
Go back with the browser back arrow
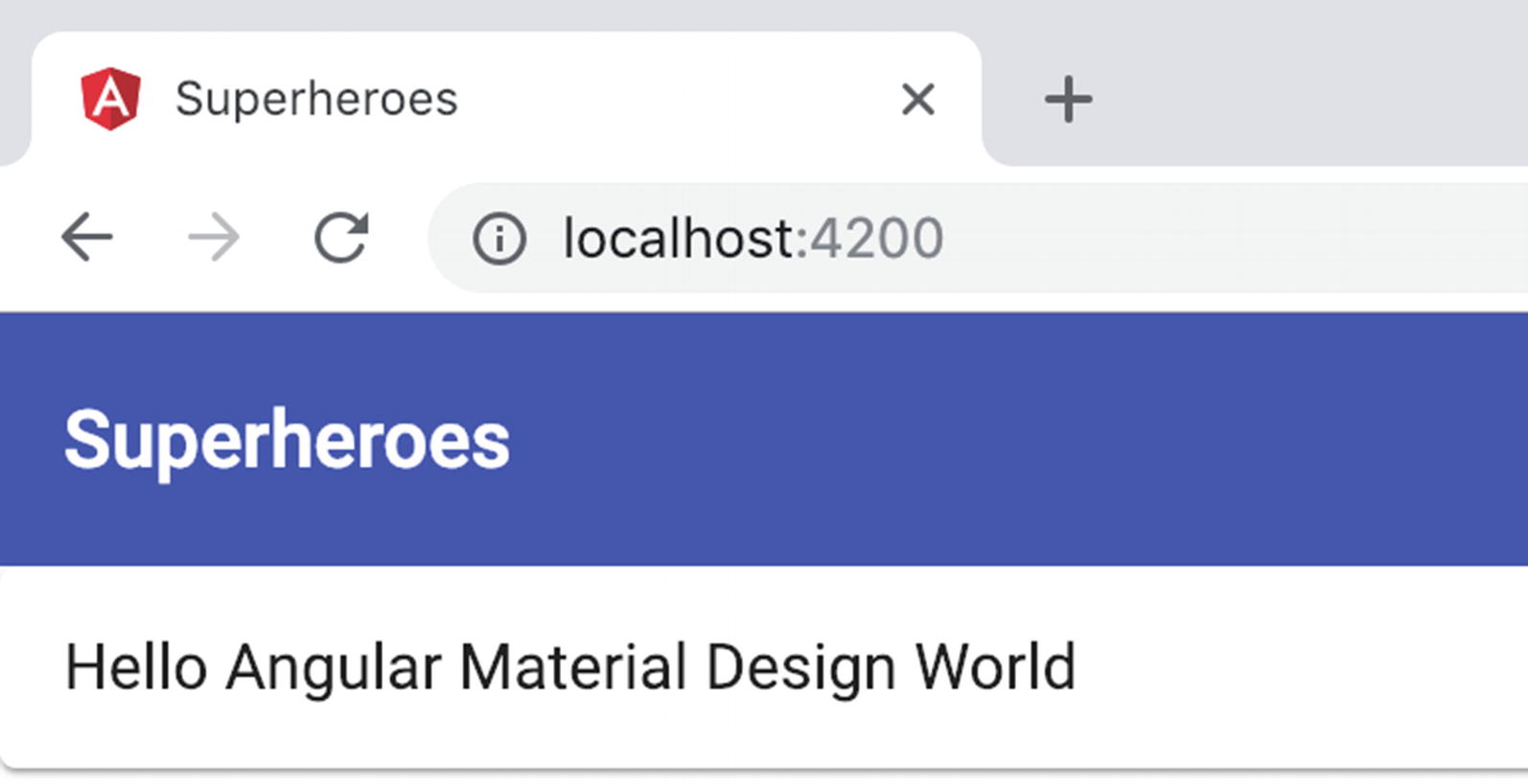click(87, 237)
